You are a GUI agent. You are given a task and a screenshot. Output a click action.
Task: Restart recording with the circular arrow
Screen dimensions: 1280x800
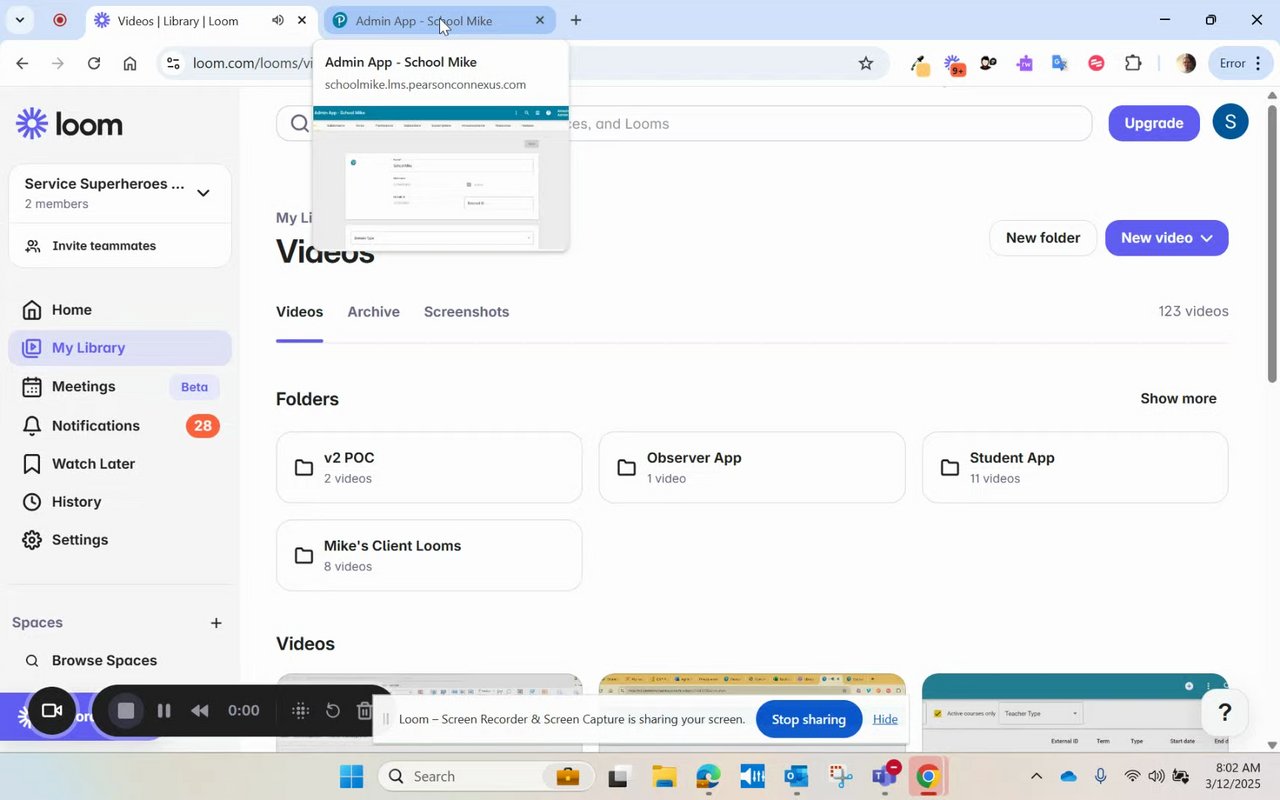333,711
